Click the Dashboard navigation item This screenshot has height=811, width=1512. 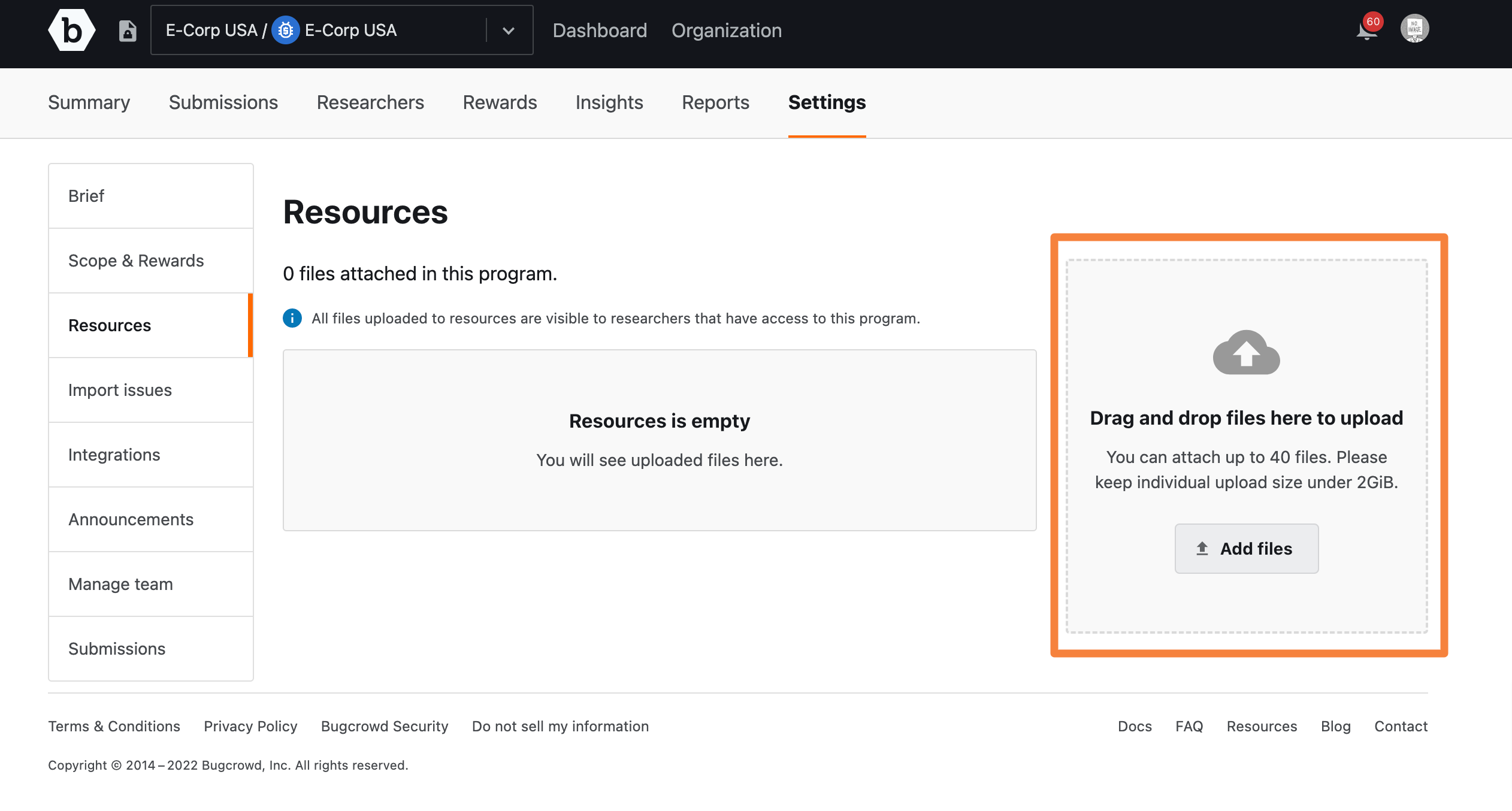(599, 29)
